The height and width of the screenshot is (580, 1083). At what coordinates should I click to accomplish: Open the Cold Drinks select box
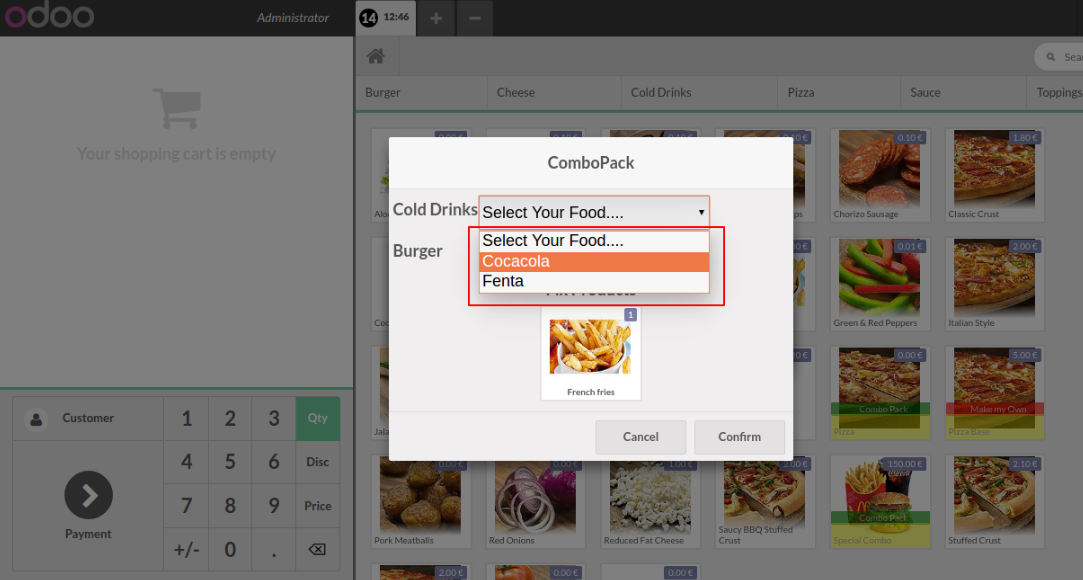pyautogui.click(x=594, y=212)
